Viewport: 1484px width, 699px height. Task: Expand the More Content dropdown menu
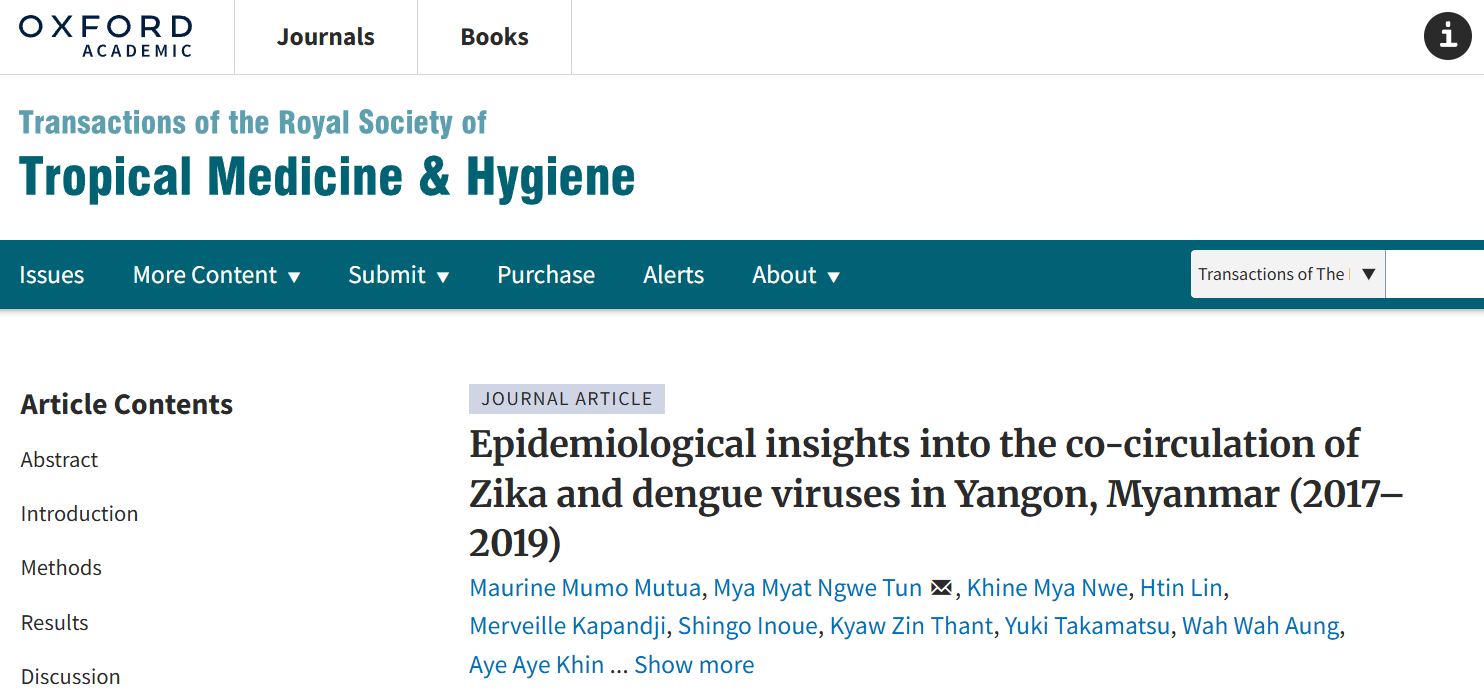point(216,275)
